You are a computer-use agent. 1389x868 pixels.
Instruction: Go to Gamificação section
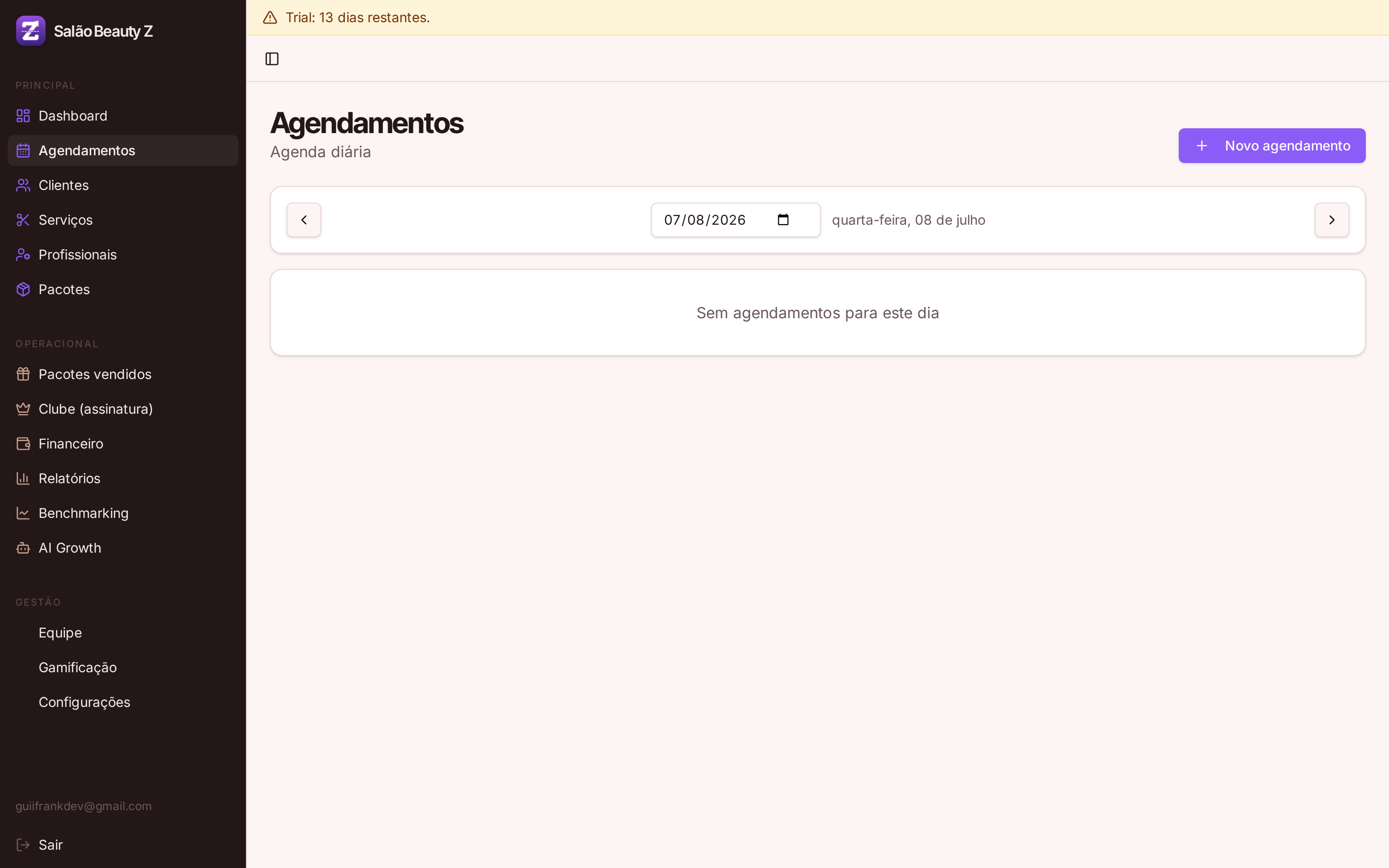pyautogui.click(x=123, y=668)
